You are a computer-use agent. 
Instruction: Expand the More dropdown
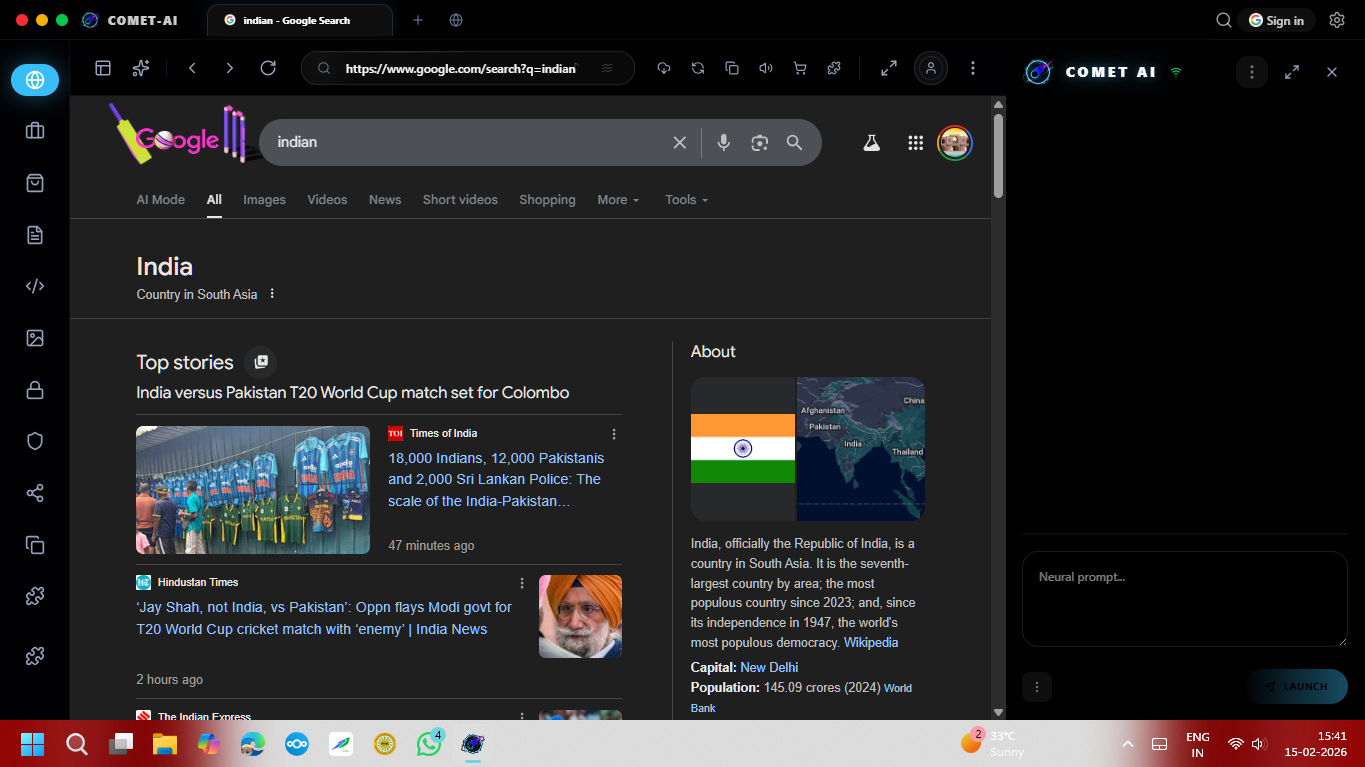618,200
